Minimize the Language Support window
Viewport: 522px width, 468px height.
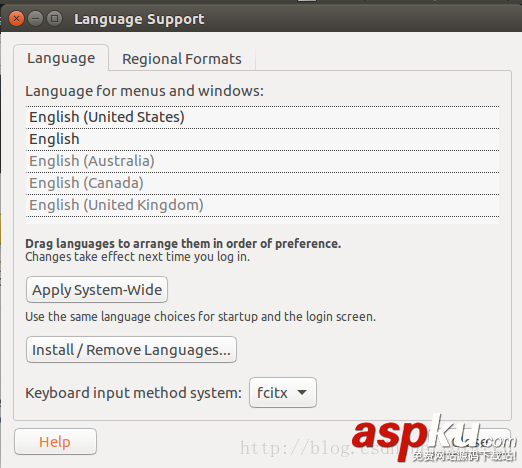[35, 19]
